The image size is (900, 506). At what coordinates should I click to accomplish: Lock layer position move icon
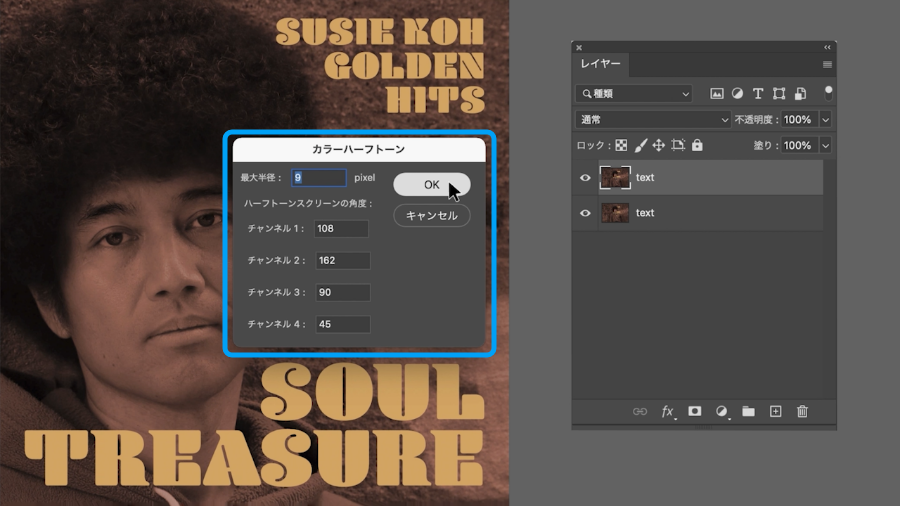pyautogui.click(x=659, y=145)
